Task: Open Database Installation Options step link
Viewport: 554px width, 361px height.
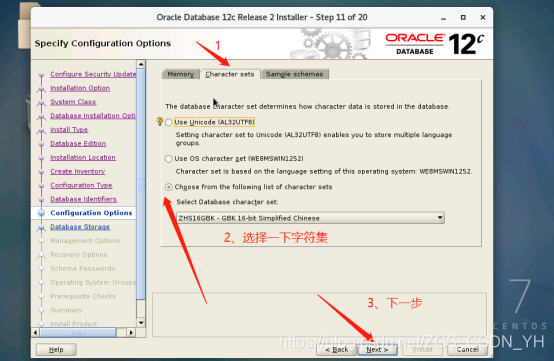Action: [x=93, y=116]
